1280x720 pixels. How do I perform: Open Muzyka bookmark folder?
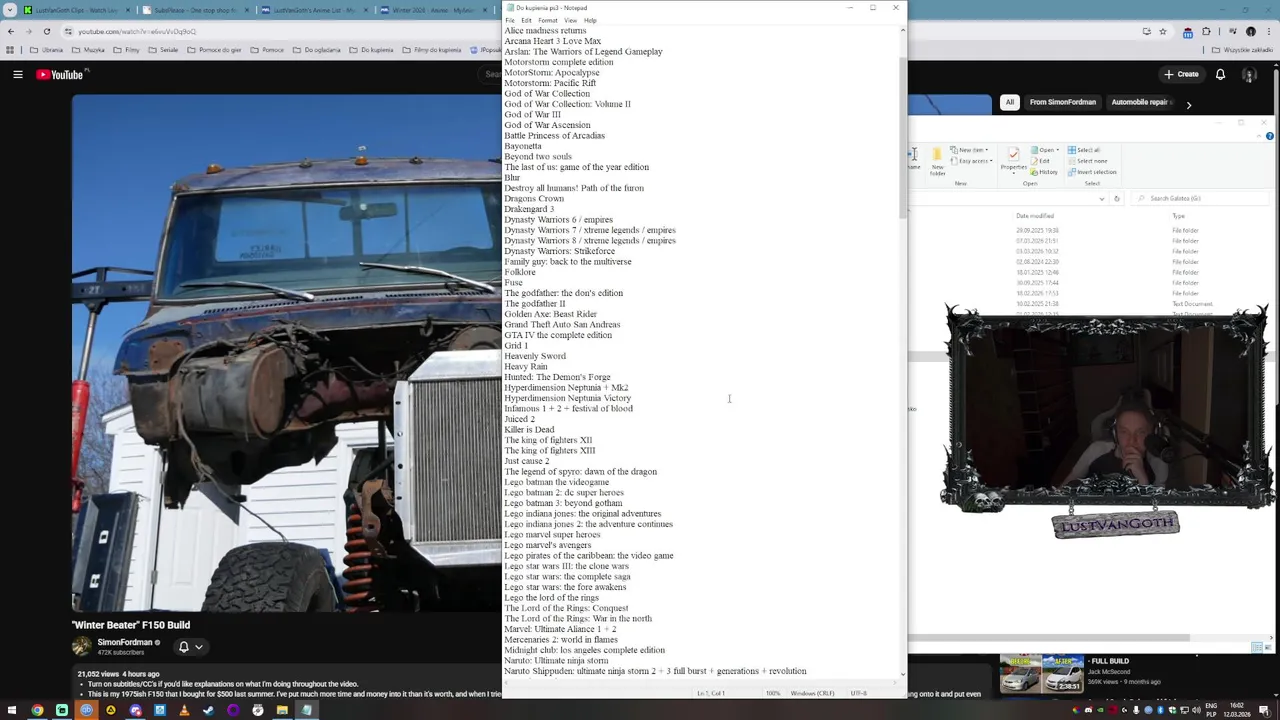pyautogui.click(x=88, y=50)
